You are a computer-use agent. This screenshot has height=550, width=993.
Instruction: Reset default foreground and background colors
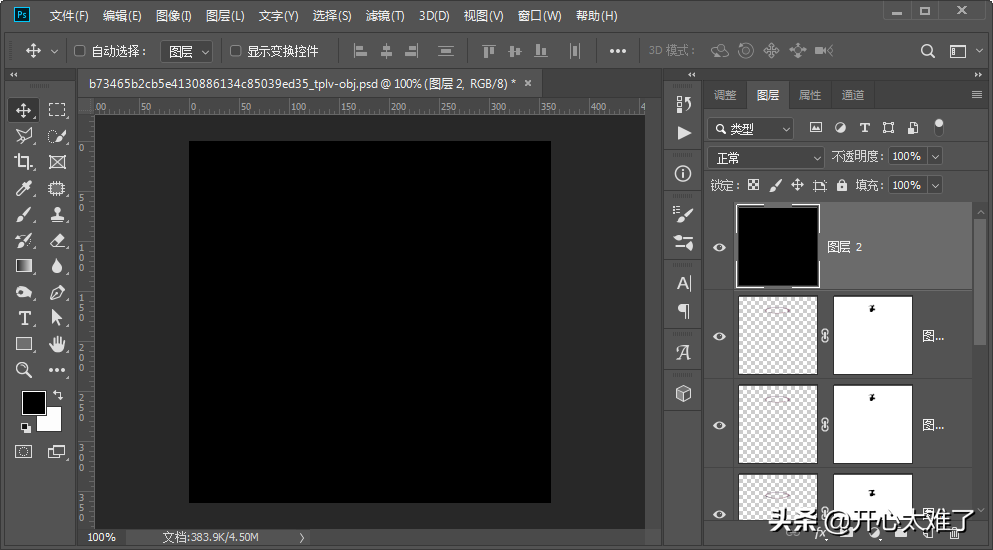[x=25, y=428]
